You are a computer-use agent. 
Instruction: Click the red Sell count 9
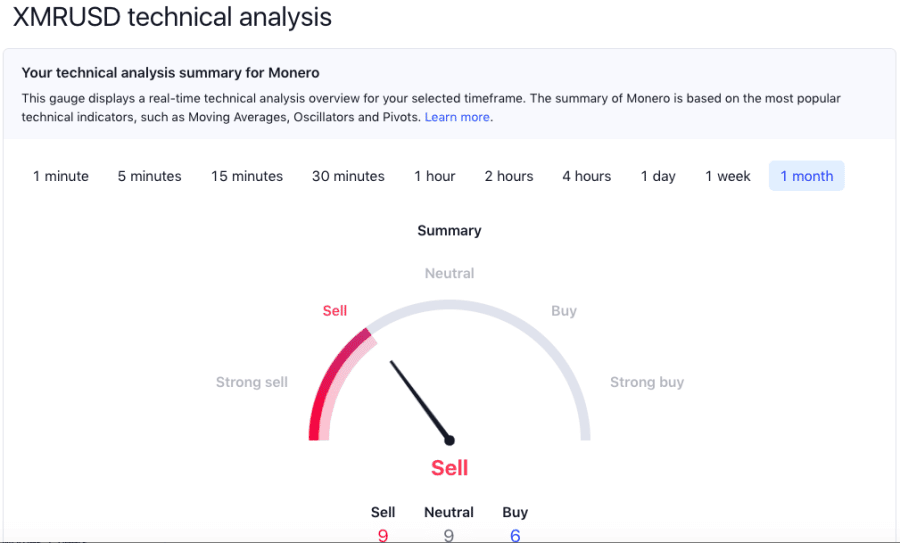(383, 536)
